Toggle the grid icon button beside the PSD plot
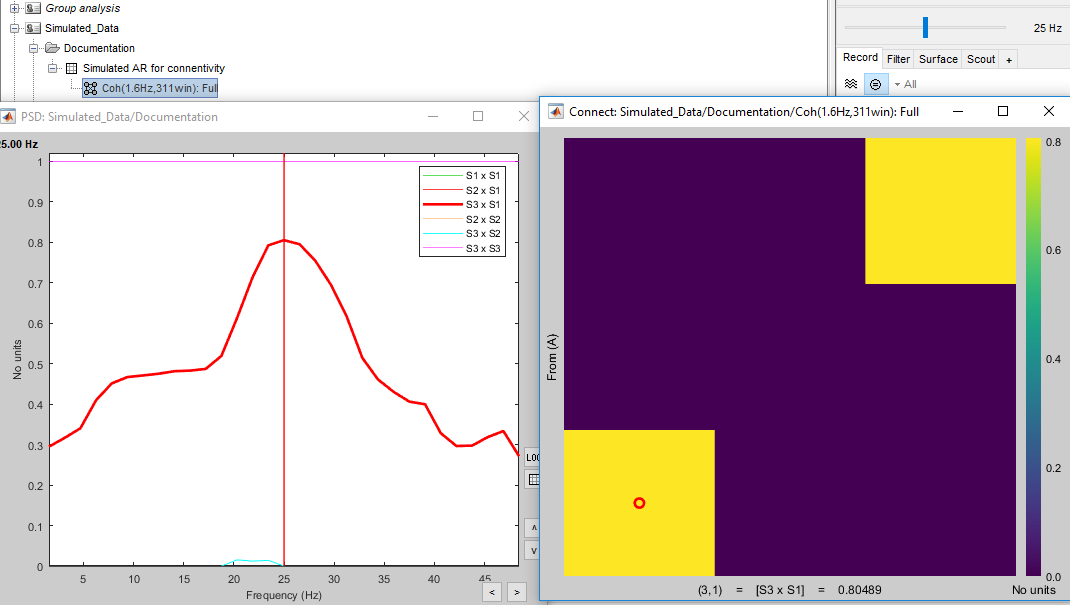This screenshot has width=1070, height=605. tap(533, 480)
